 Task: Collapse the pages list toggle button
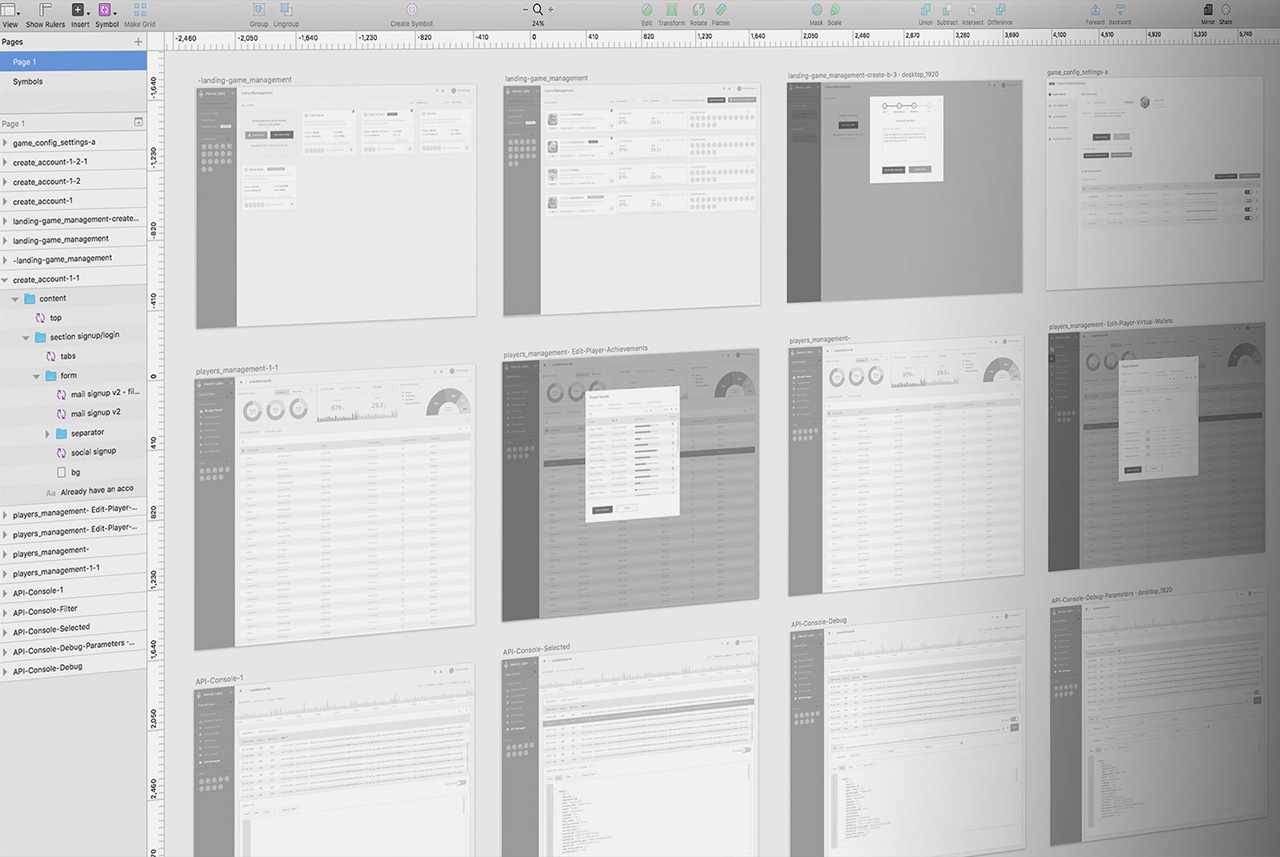tap(138, 122)
